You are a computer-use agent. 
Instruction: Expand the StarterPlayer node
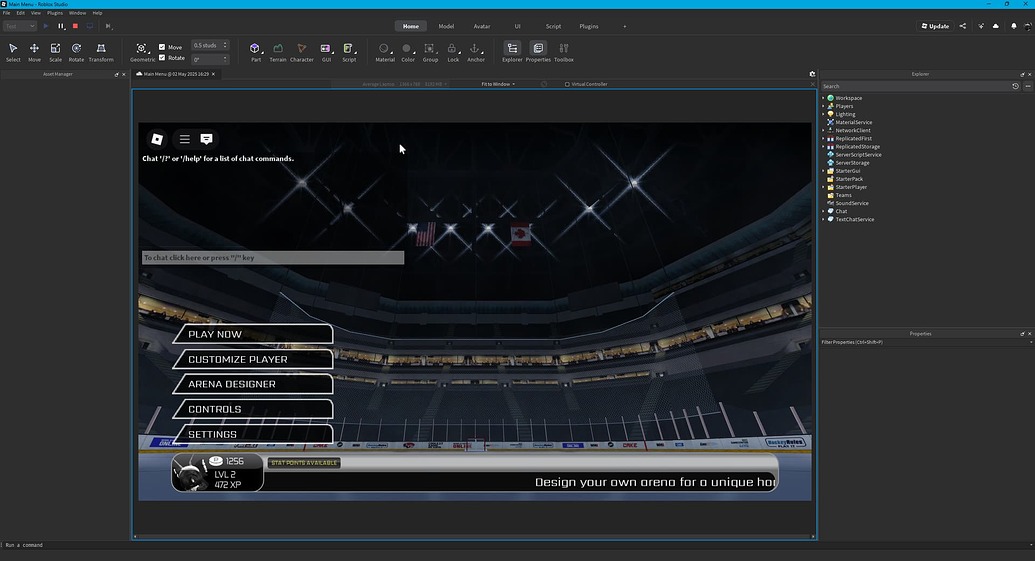(823, 187)
